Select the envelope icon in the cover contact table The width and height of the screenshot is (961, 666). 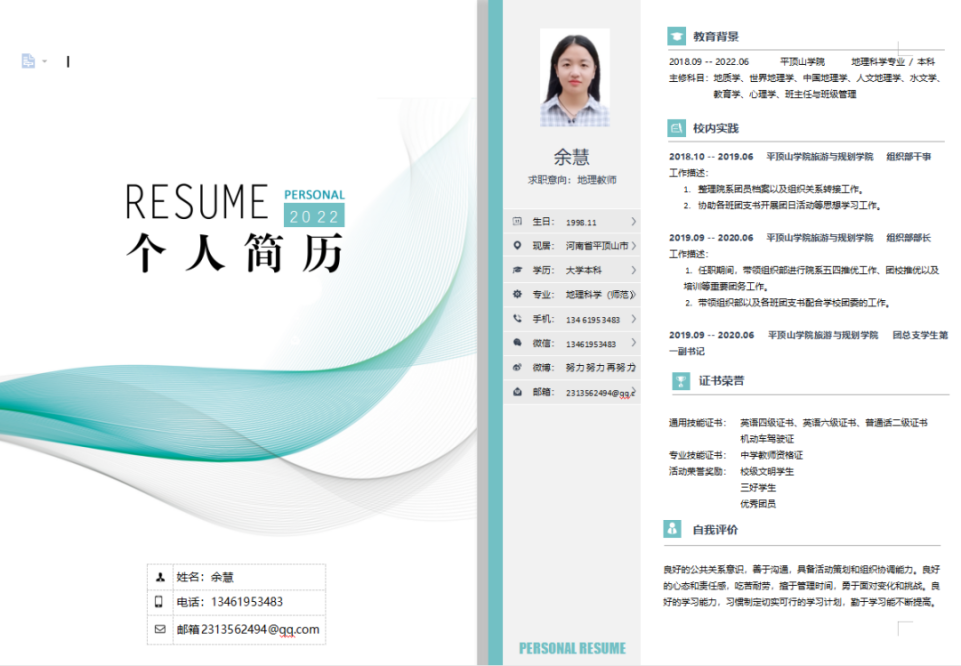click(x=159, y=629)
